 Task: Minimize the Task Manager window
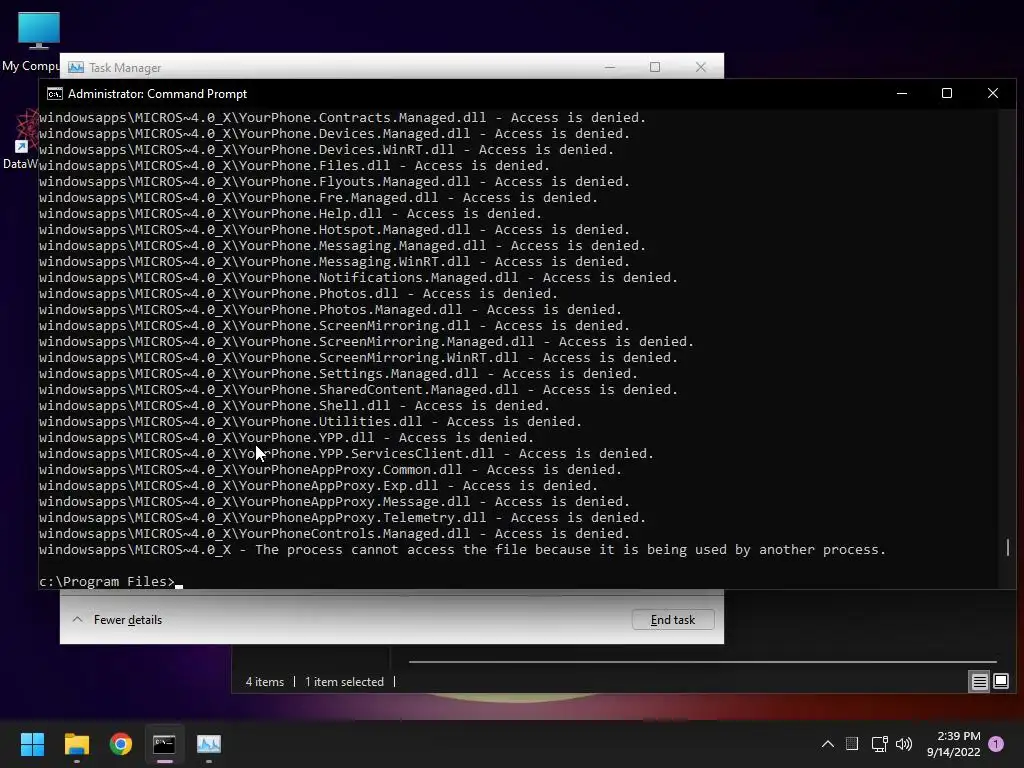tap(610, 67)
